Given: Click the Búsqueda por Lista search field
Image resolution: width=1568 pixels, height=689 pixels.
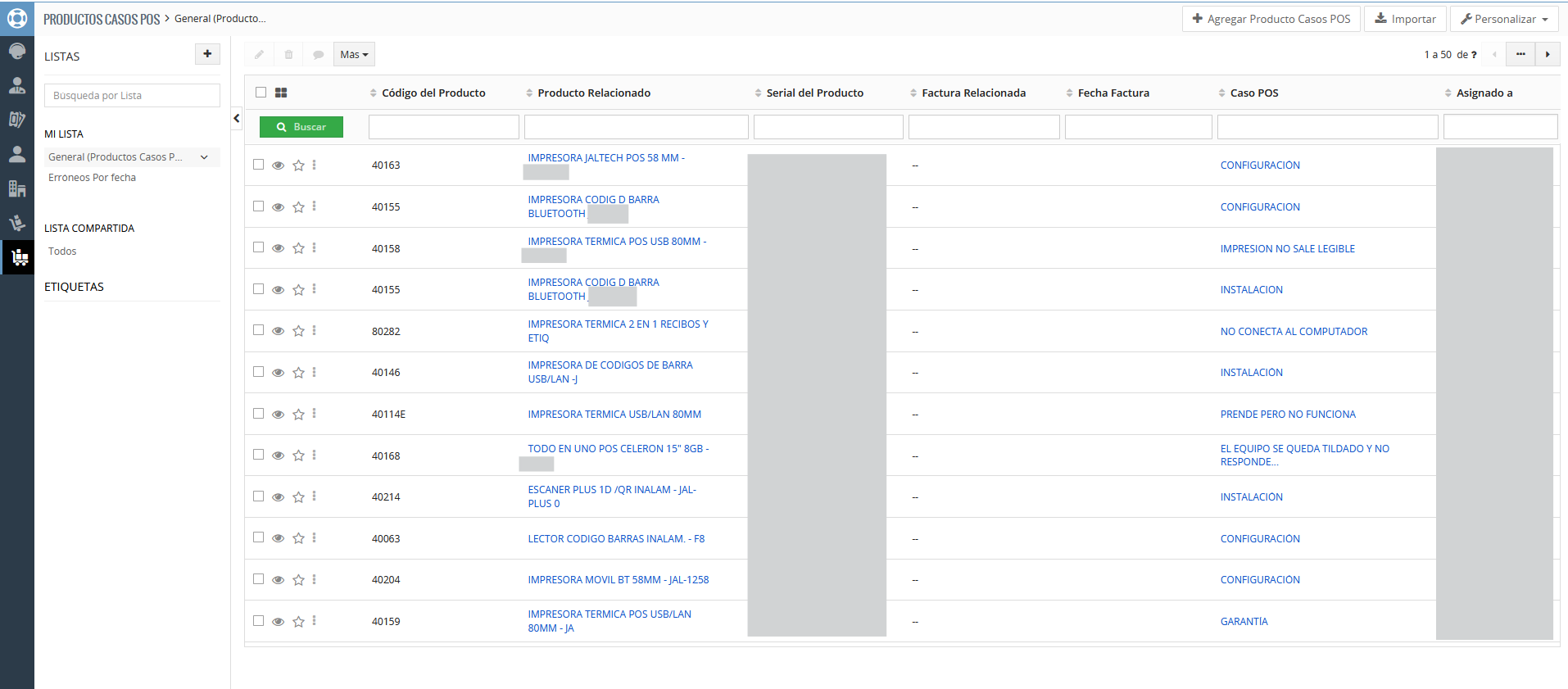Looking at the screenshot, I should tap(132, 95).
